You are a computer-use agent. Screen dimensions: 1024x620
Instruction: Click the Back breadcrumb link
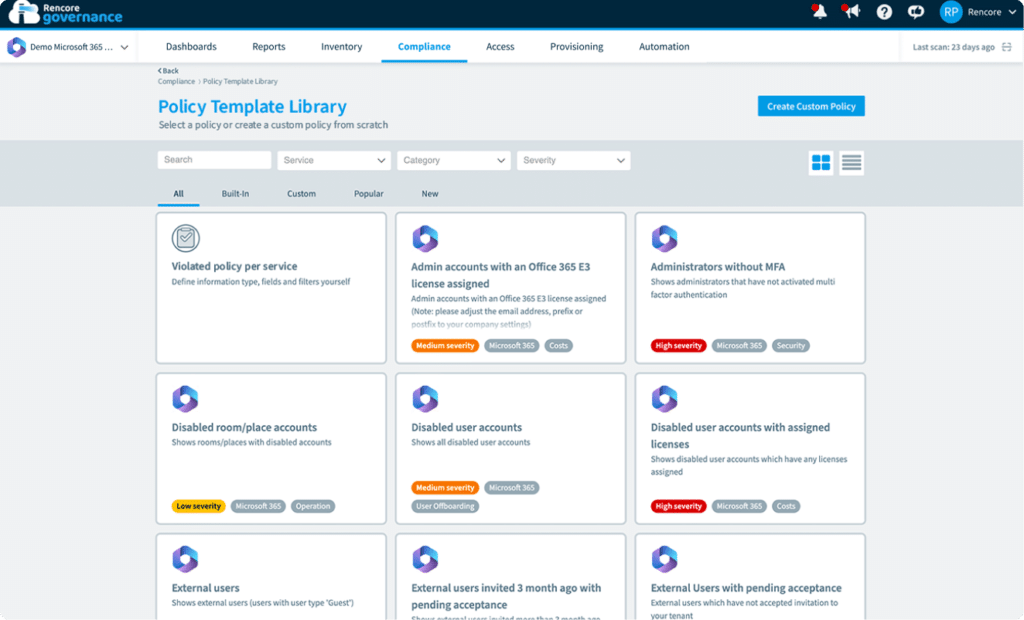[166, 70]
